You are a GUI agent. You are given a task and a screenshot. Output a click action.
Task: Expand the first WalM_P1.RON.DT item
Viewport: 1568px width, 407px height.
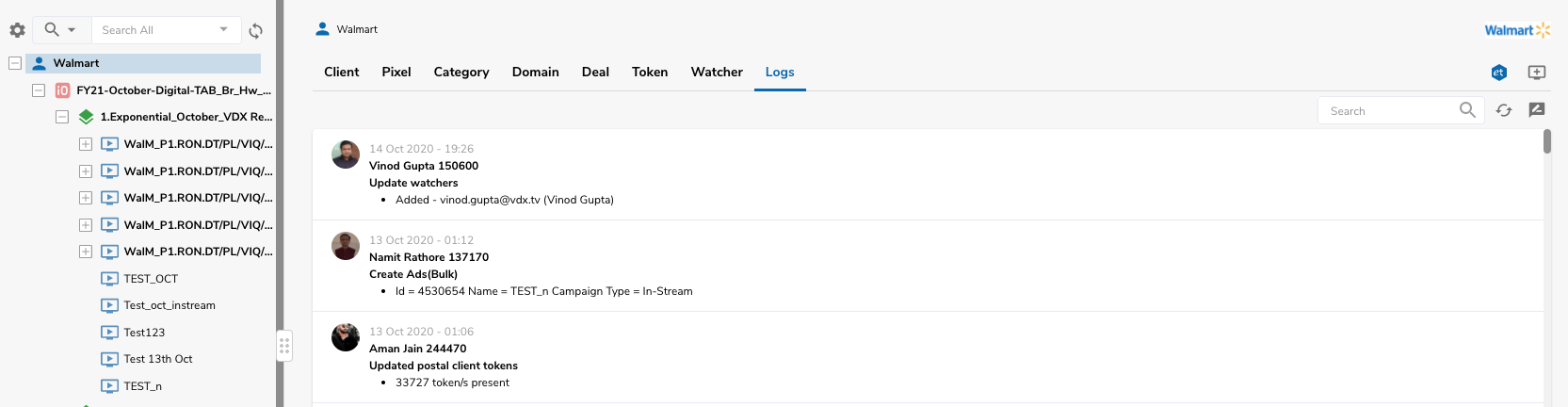pos(86,144)
